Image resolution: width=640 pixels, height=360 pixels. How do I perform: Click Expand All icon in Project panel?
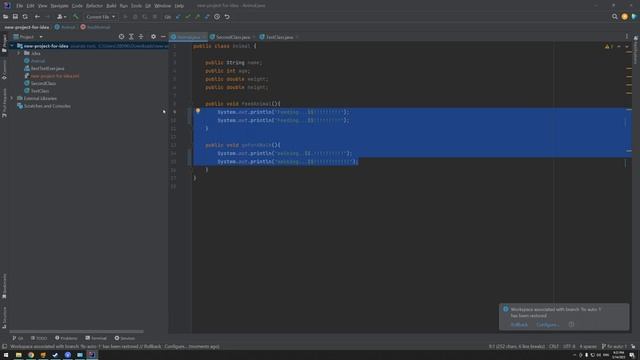[x=131, y=37]
